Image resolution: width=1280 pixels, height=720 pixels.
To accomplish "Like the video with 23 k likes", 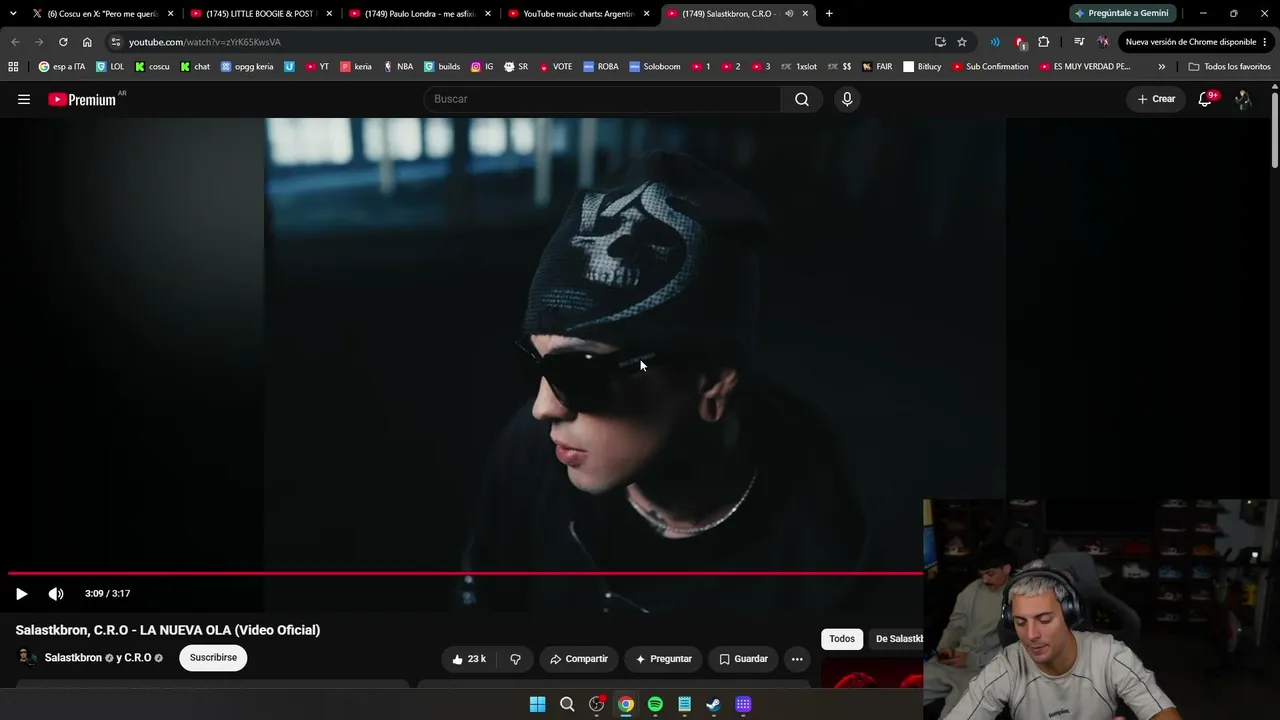I will pyautogui.click(x=468, y=659).
